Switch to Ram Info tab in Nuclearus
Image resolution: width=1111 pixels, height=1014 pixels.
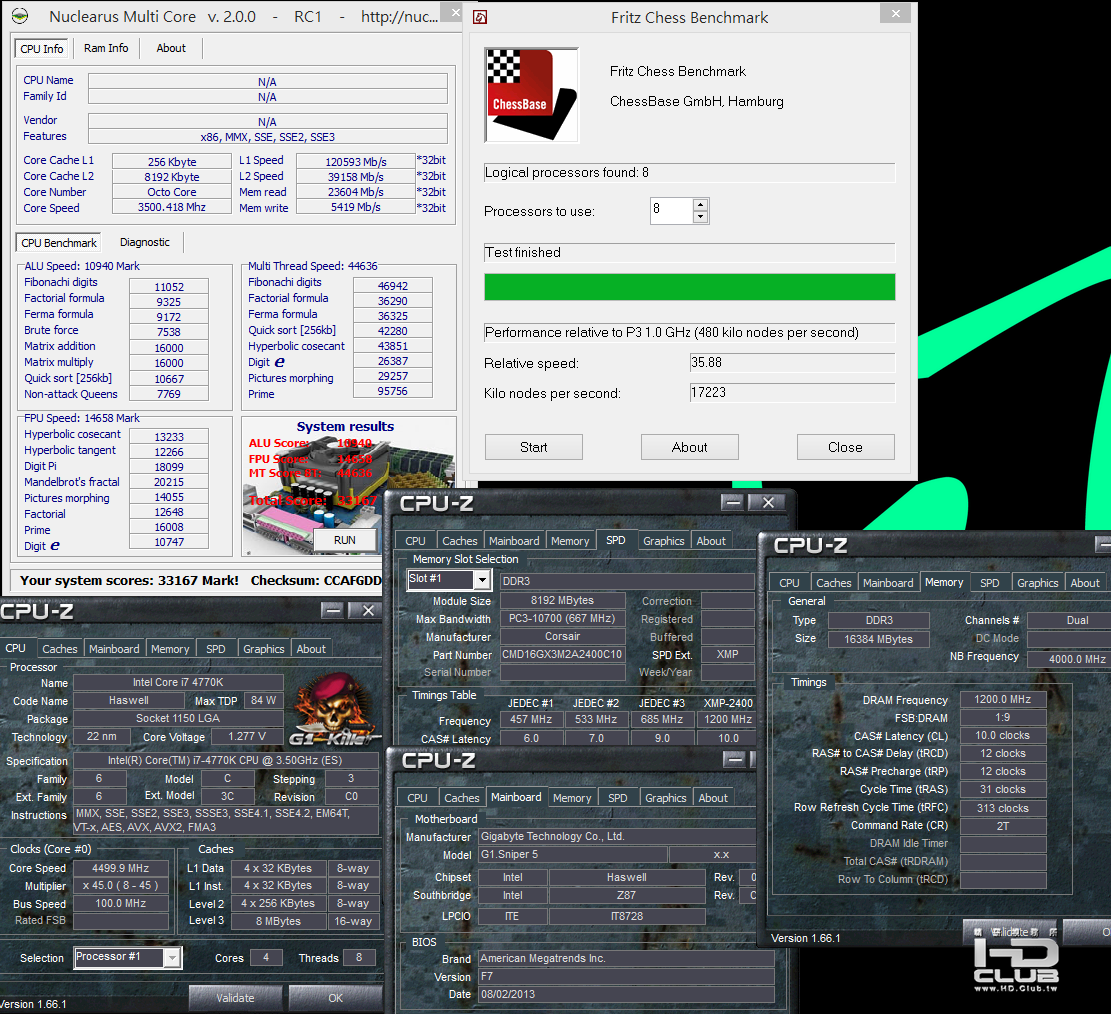(106, 48)
